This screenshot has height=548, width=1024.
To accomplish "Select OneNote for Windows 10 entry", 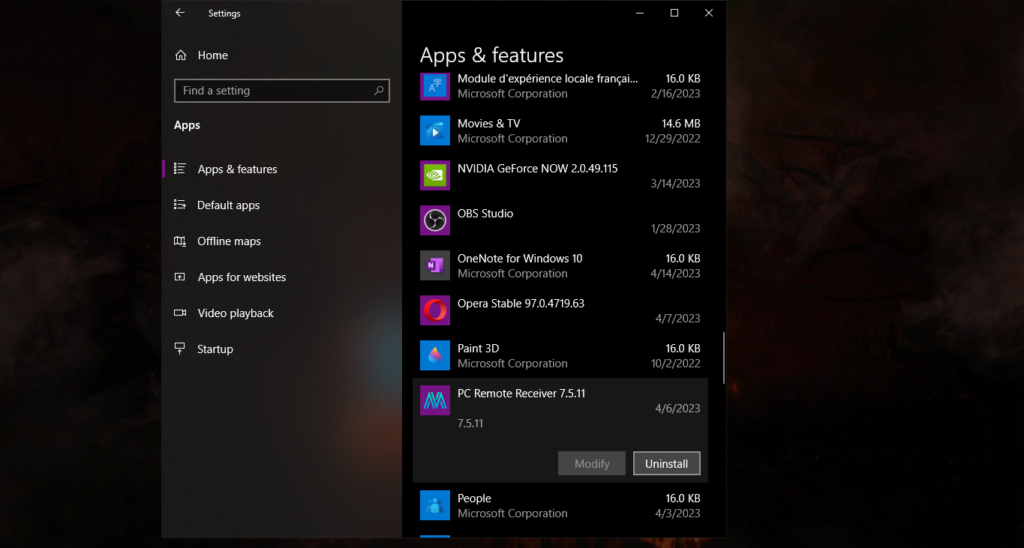I will pyautogui.click(x=520, y=259).
